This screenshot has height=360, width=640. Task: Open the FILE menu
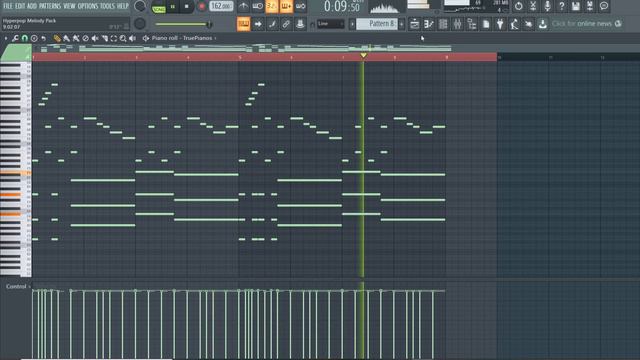click(8, 6)
